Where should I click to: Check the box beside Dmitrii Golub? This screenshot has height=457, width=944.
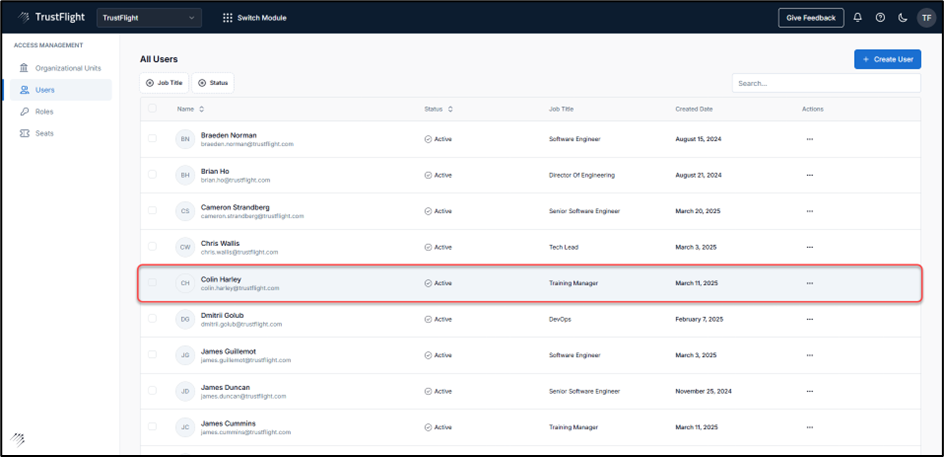[x=152, y=318]
